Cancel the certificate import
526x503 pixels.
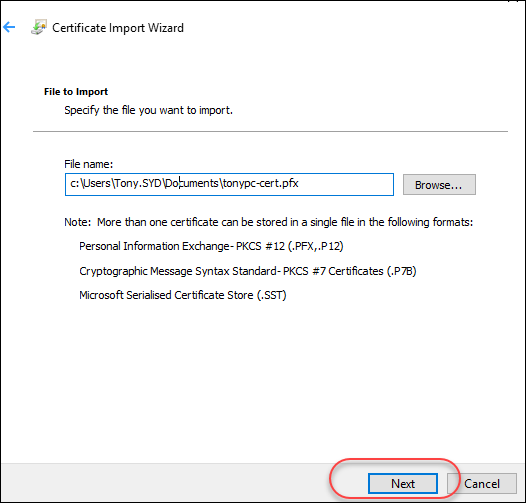(x=482, y=484)
